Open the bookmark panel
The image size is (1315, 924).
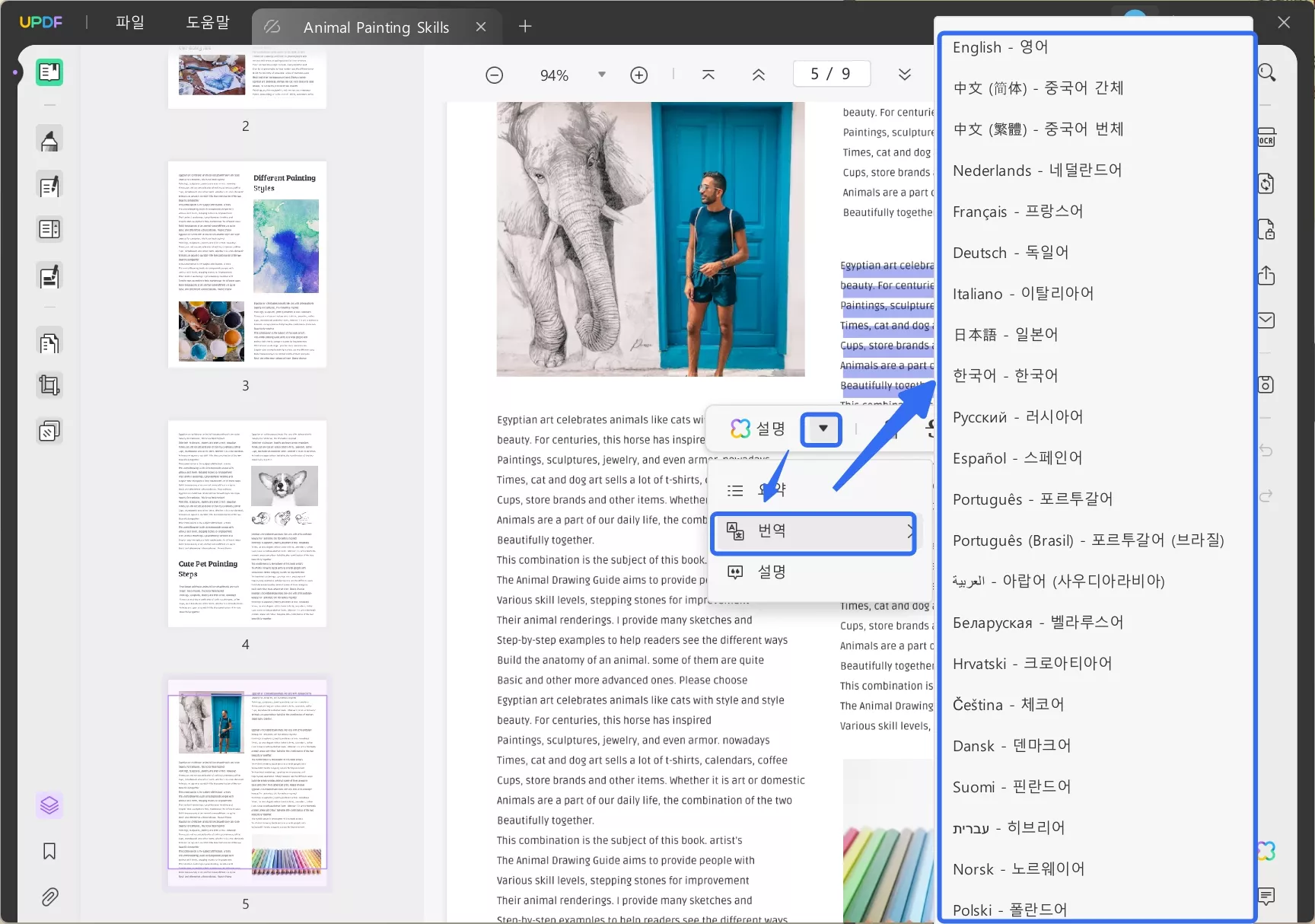pyautogui.click(x=49, y=851)
